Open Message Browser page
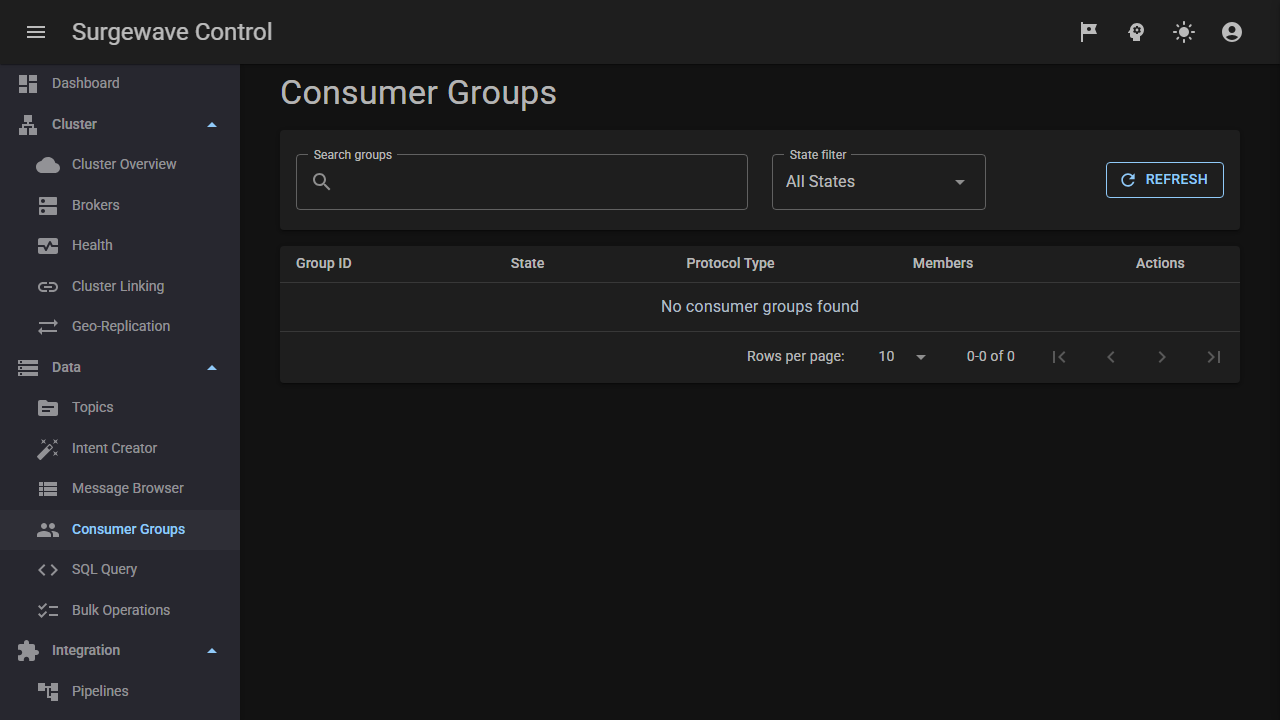Screen dimensions: 1280x720 click(120, 489)
